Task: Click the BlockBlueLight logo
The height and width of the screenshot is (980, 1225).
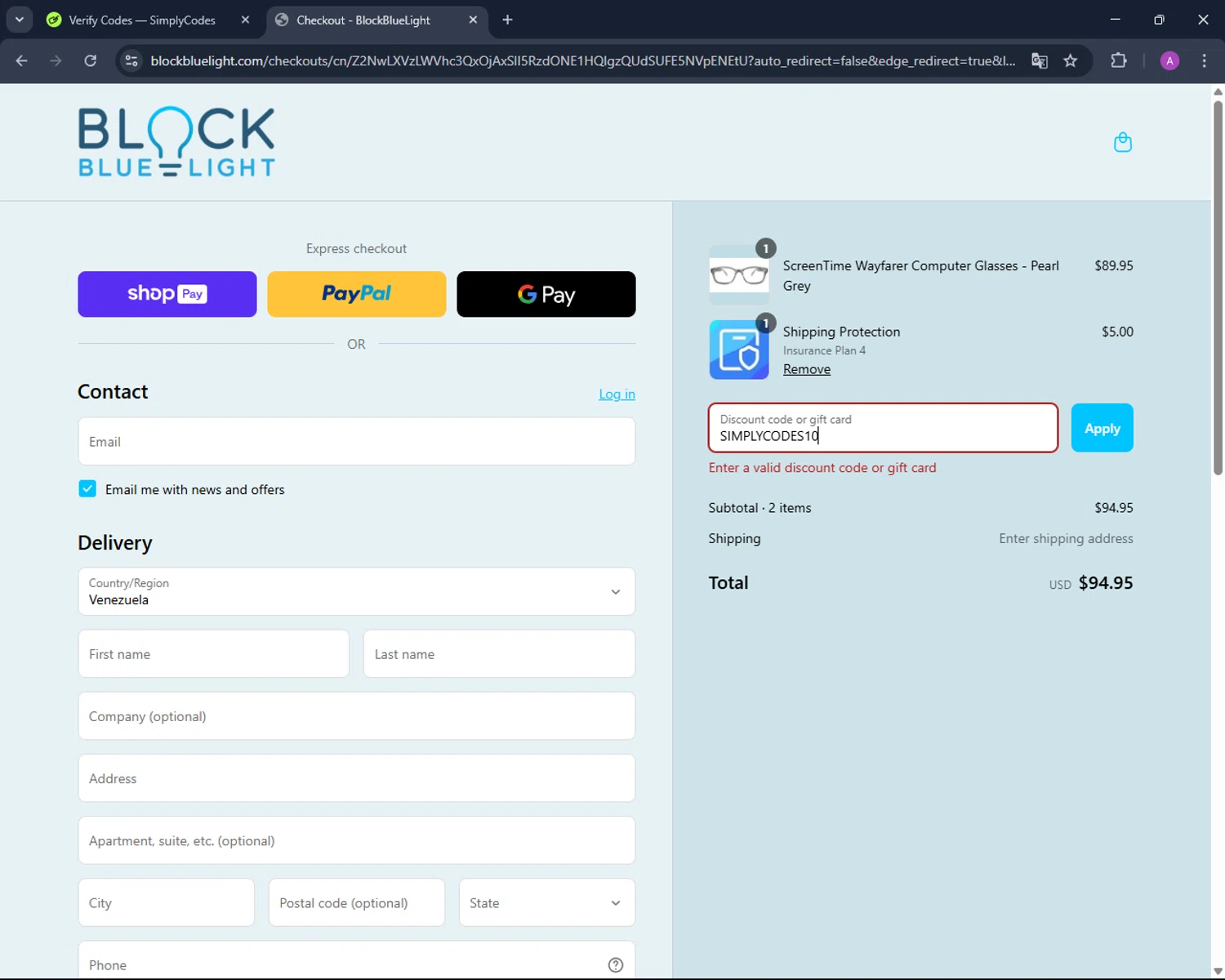Action: click(x=176, y=142)
